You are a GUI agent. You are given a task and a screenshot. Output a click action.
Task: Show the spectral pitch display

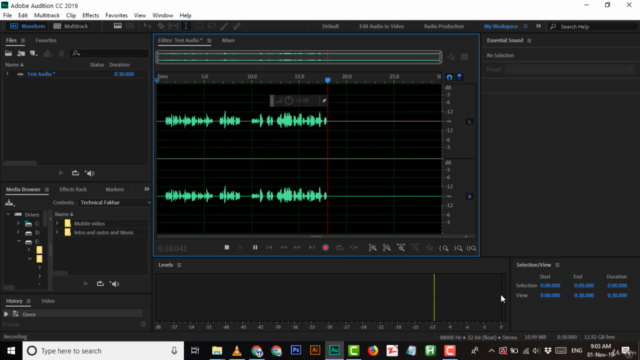pos(130,26)
